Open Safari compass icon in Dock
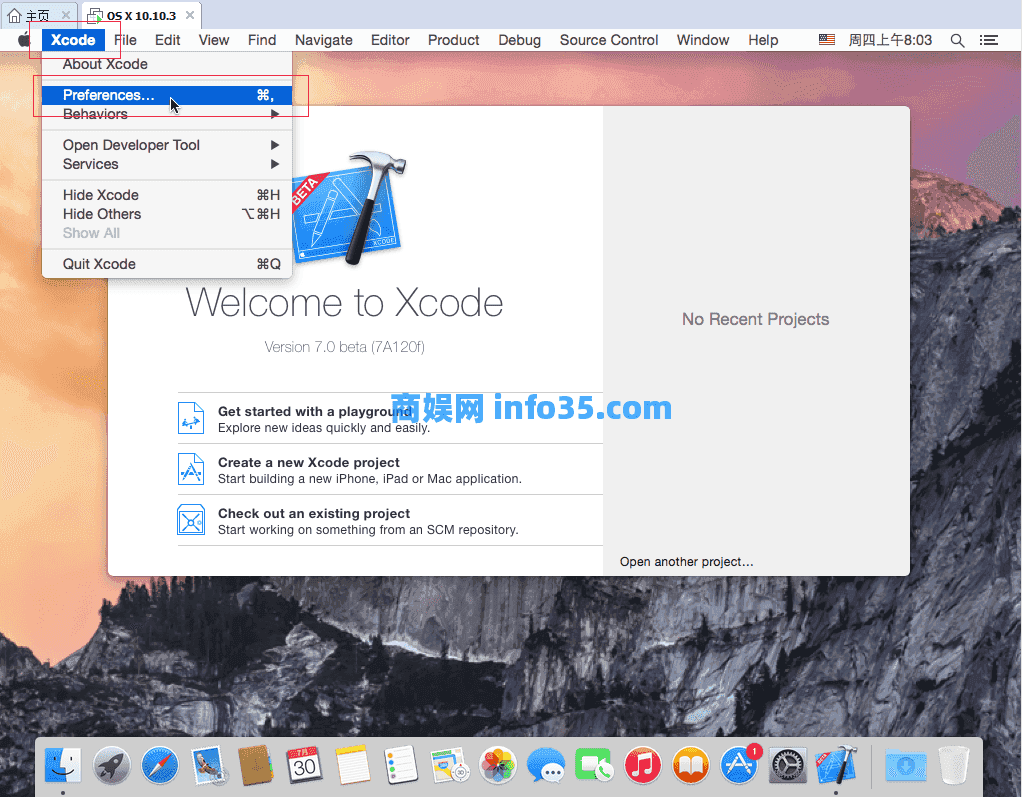 [160, 764]
